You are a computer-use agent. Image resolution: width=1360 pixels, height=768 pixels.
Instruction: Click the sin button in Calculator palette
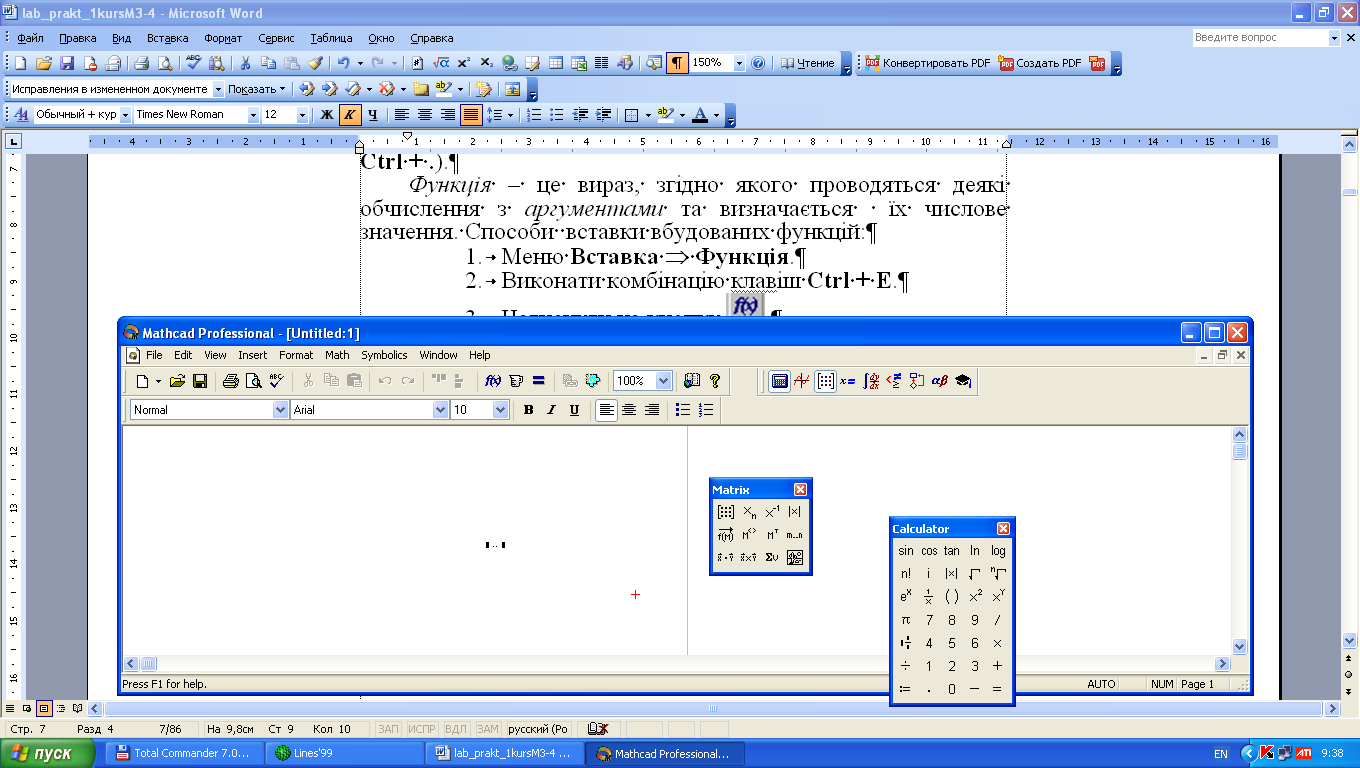[x=906, y=551]
